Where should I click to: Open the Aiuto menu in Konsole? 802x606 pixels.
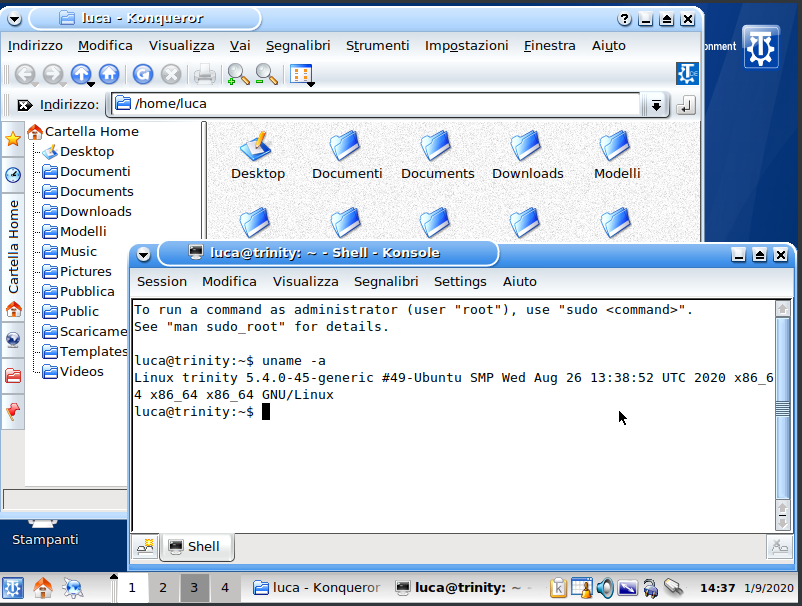[x=520, y=282]
